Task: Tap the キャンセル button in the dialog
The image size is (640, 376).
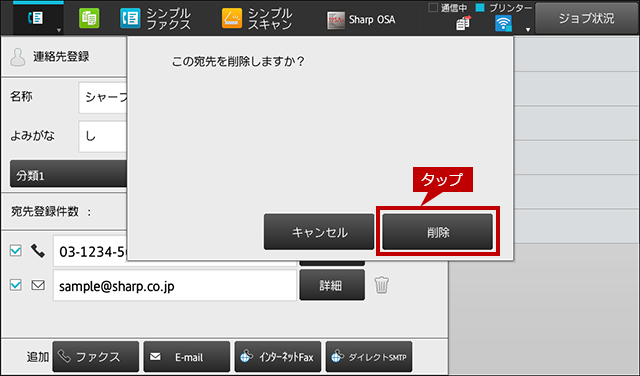Action: click(319, 232)
